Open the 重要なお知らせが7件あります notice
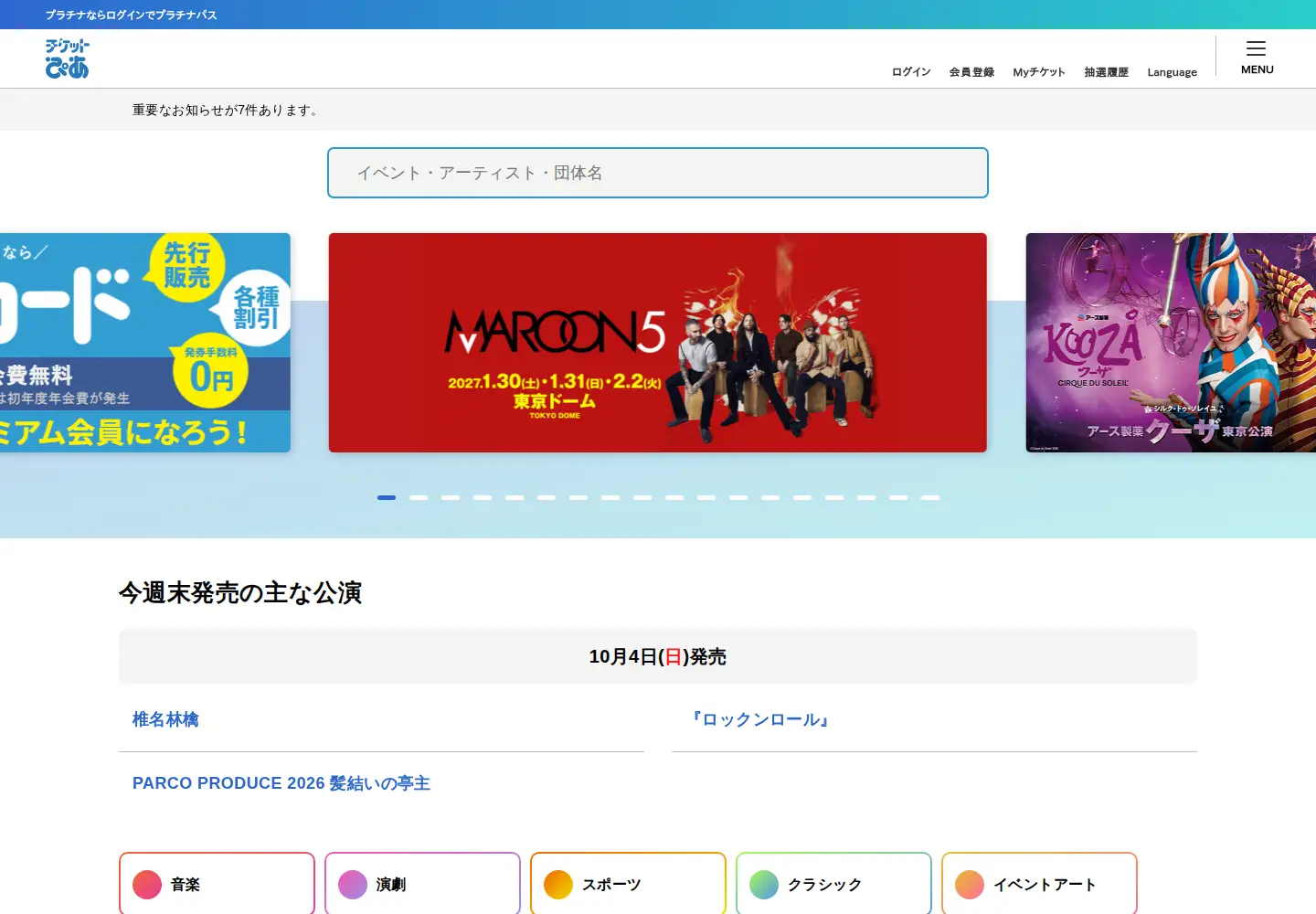 click(x=226, y=110)
